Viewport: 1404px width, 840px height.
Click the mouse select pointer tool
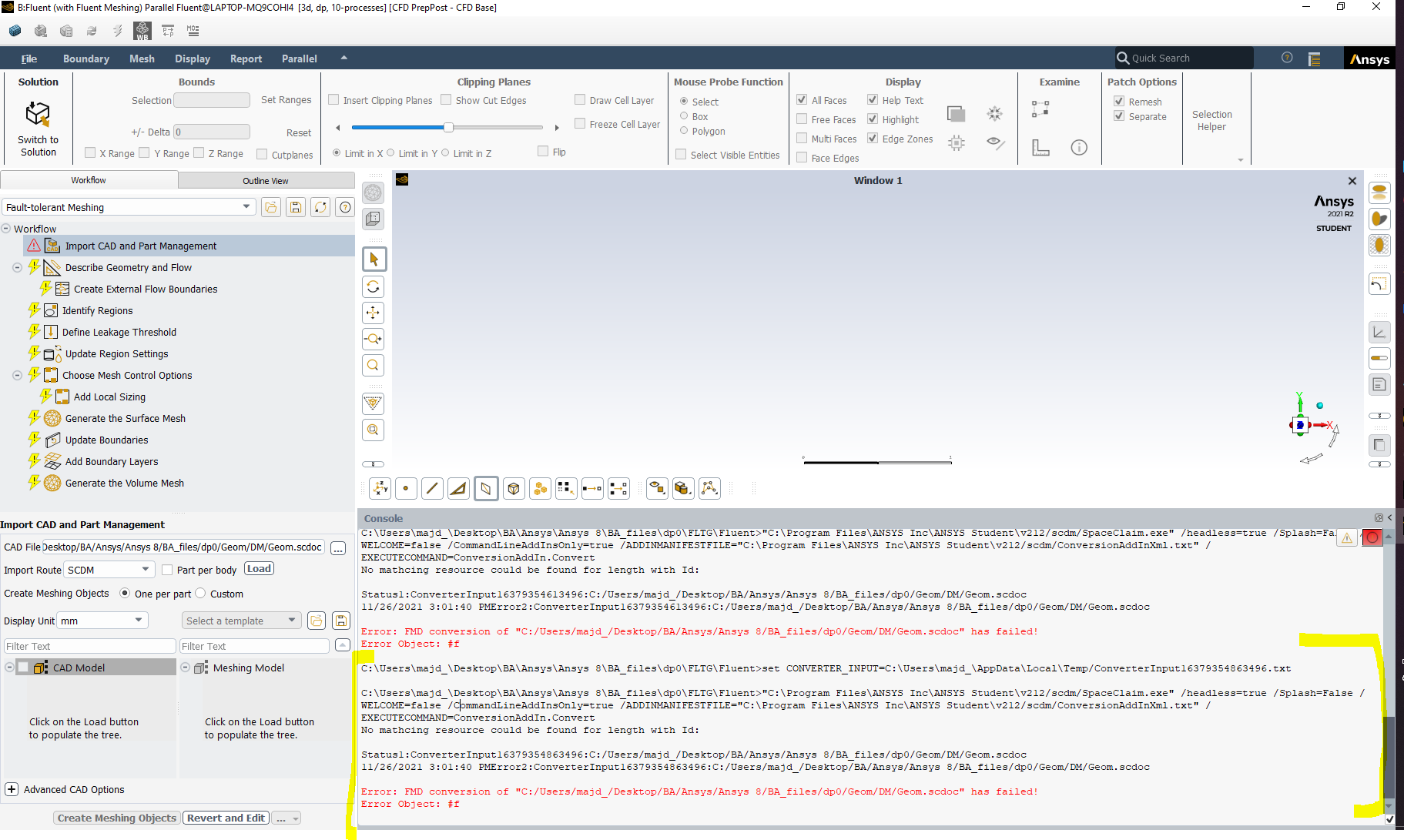(x=374, y=259)
